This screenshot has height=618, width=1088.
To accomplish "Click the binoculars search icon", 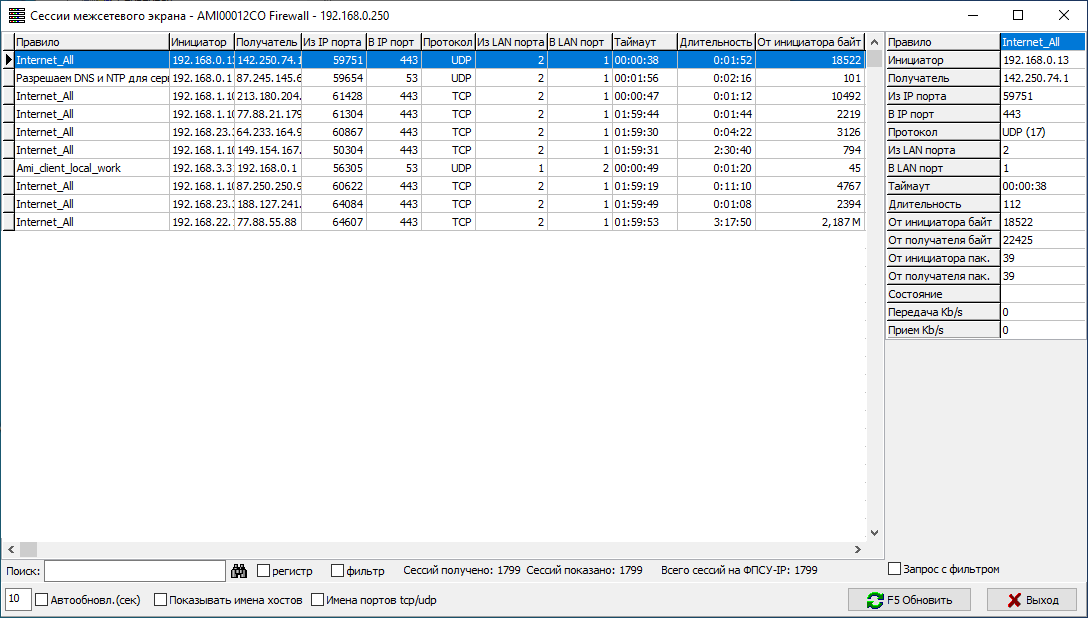I will (x=239, y=571).
